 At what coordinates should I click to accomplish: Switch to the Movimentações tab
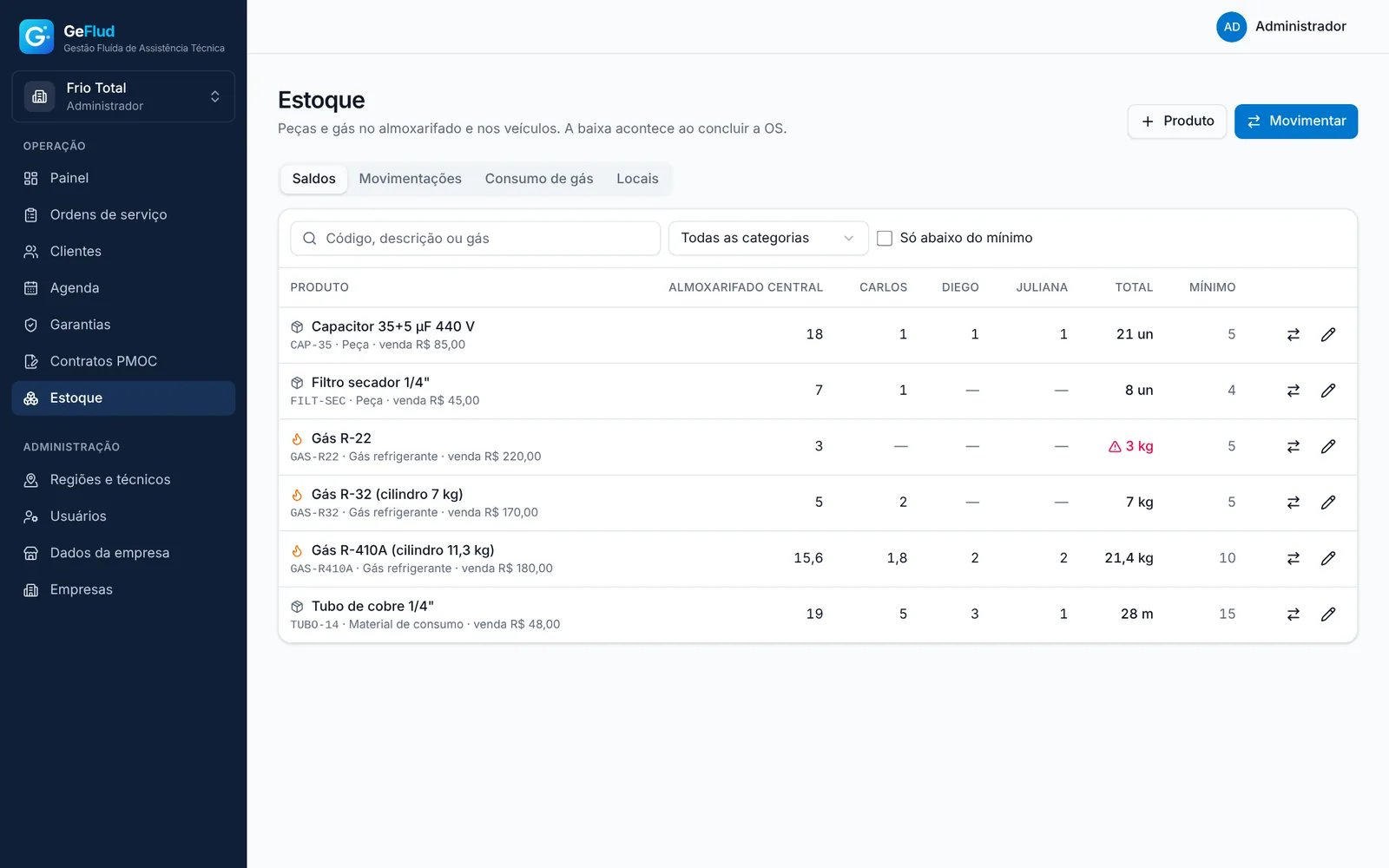411,179
